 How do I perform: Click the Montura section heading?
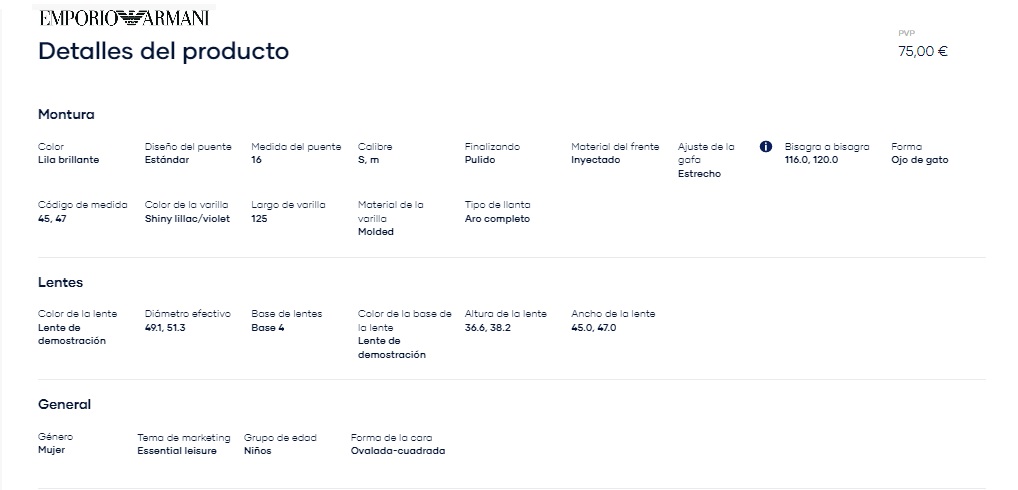click(66, 114)
